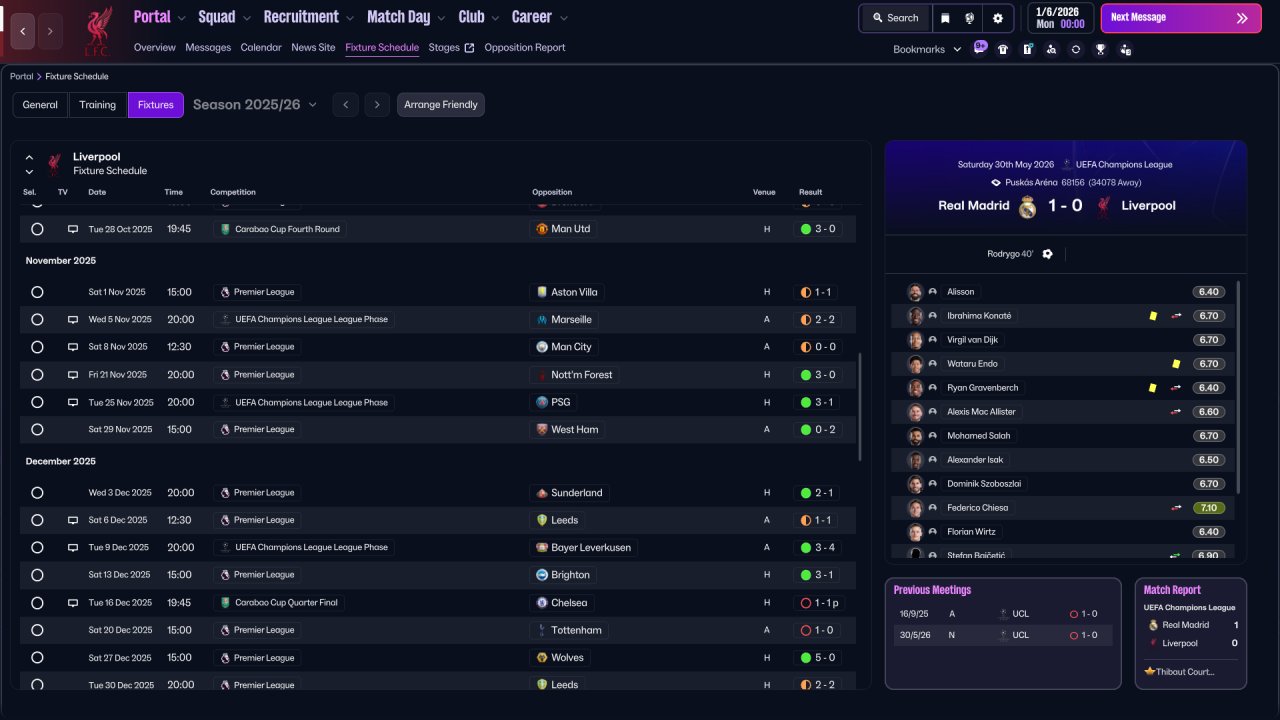Open the tactics board bookmark icon
This screenshot has width=1280, height=720.
point(1027,49)
